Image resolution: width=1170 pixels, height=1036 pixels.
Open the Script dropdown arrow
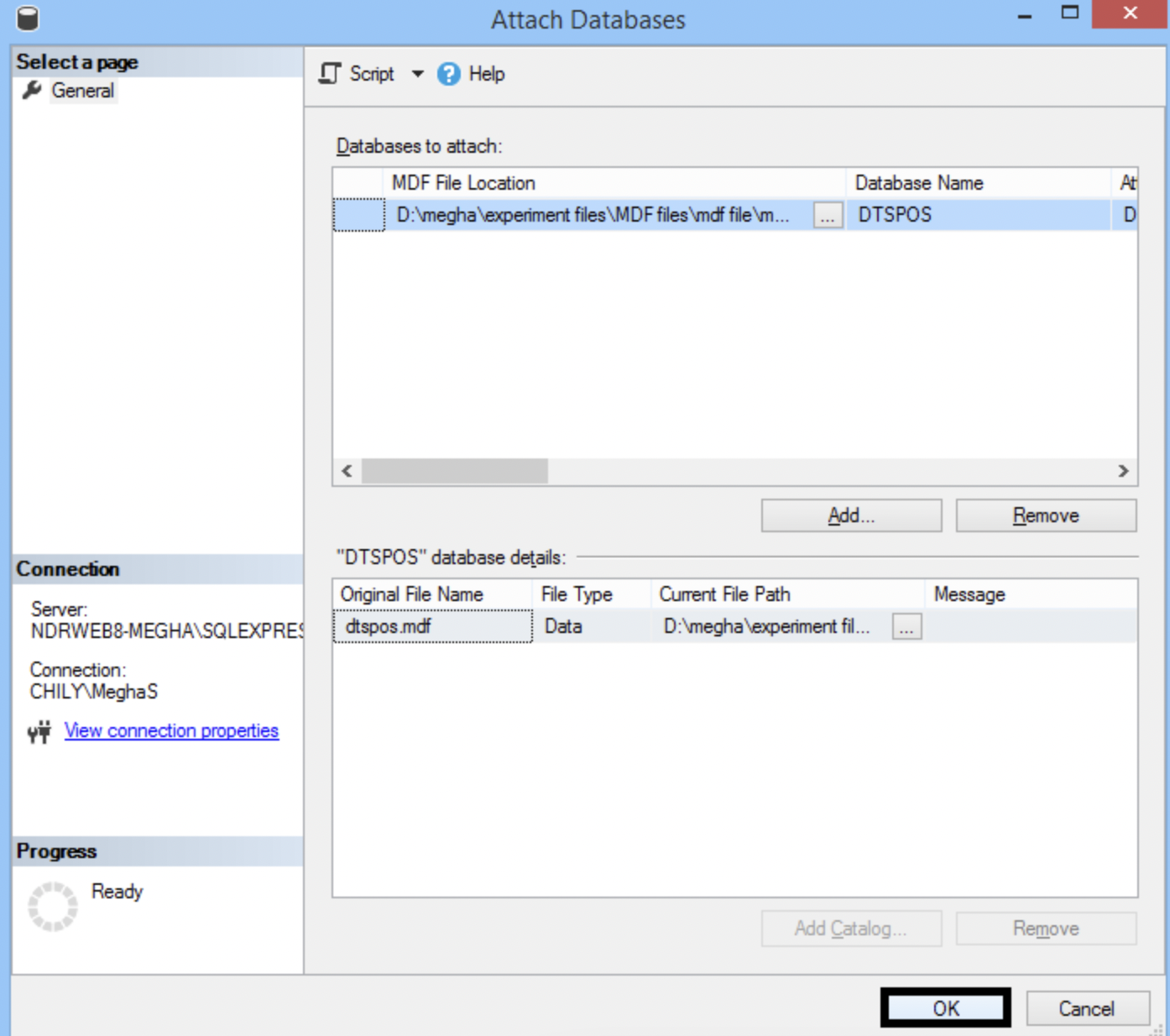pyautogui.click(x=417, y=74)
